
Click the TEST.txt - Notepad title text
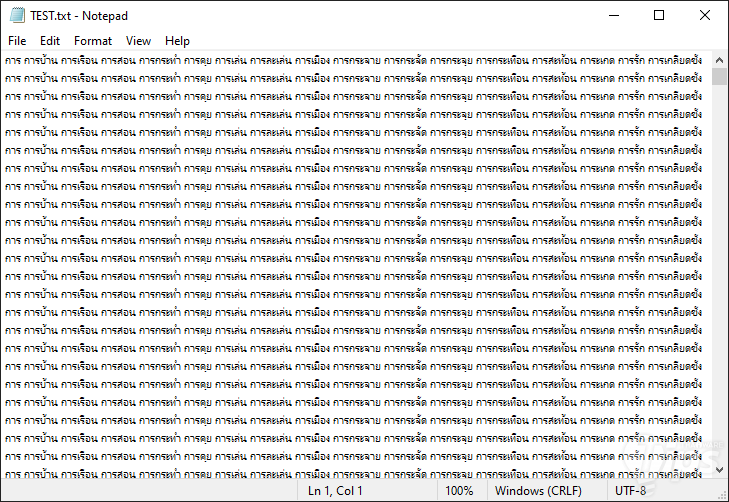(x=79, y=16)
